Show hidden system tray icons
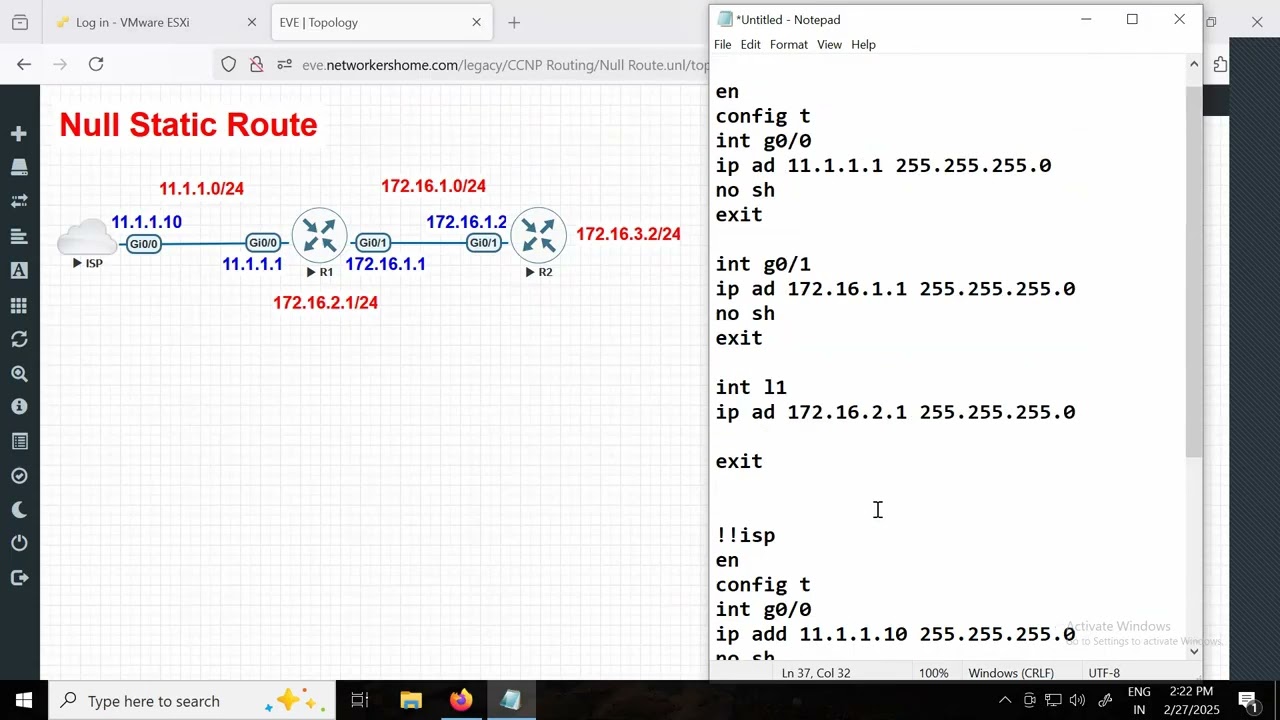Screen dimensions: 1280x720 click(x=1005, y=700)
